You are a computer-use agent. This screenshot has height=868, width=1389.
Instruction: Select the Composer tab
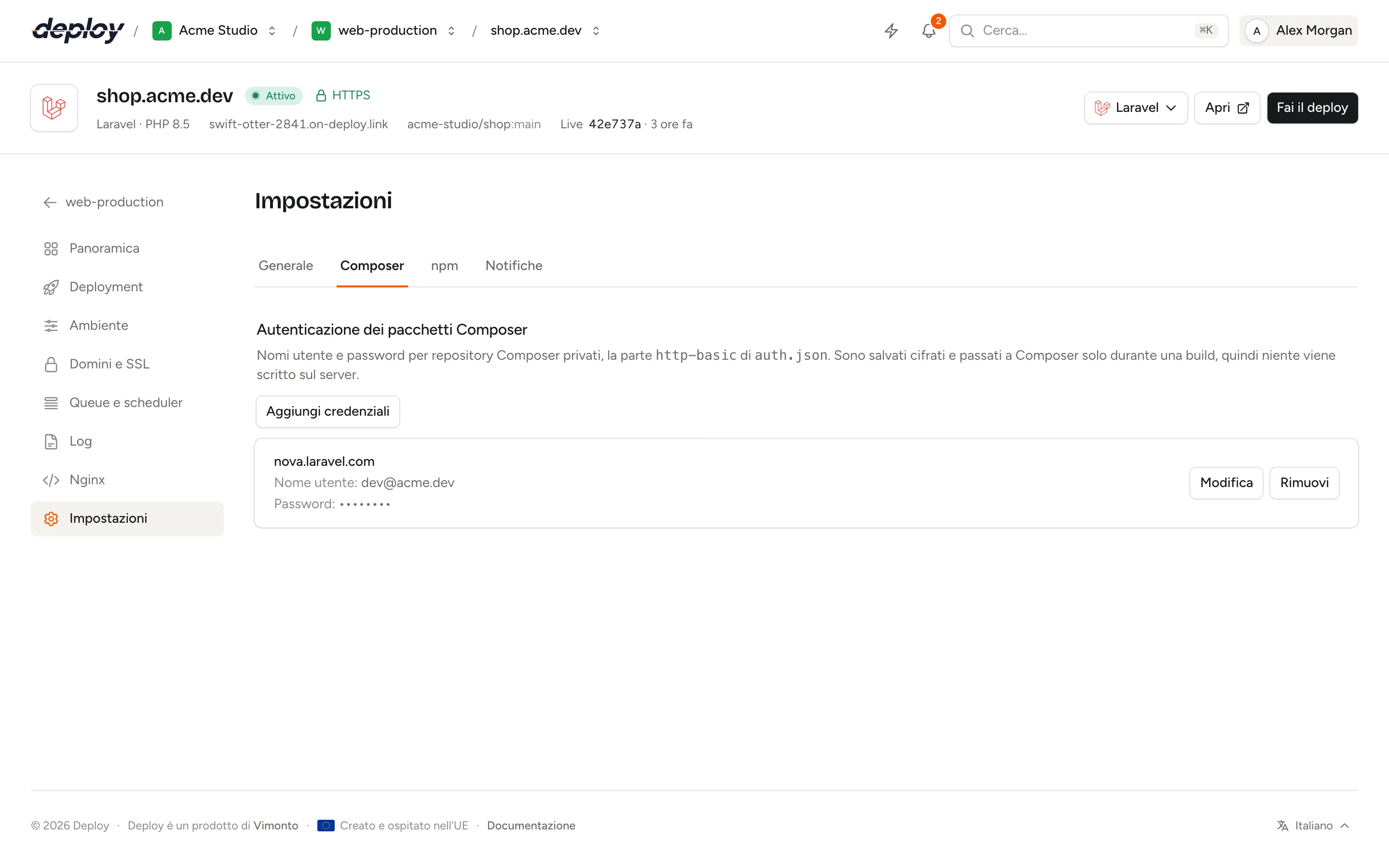[372, 266]
